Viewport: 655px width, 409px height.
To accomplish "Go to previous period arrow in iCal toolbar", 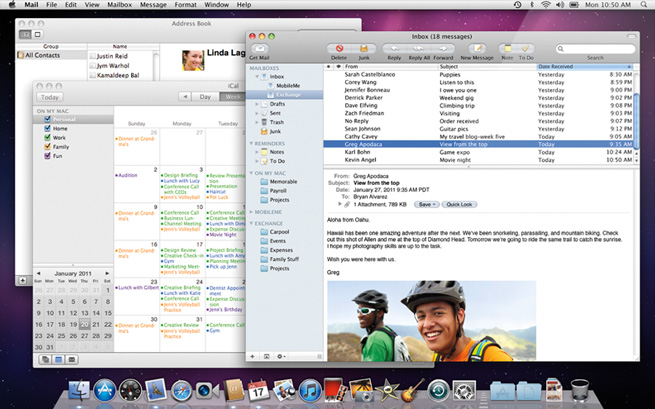I will 185,97.
